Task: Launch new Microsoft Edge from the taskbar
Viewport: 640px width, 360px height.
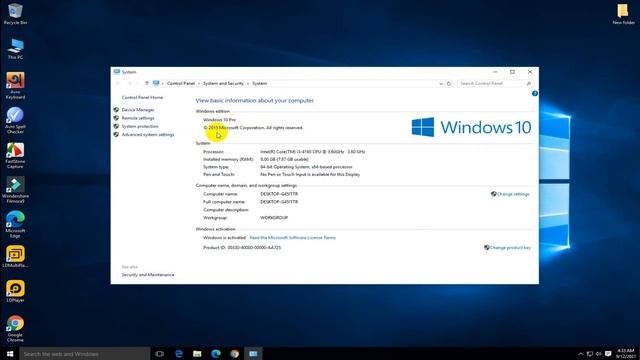Action: [x=216, y=353]
